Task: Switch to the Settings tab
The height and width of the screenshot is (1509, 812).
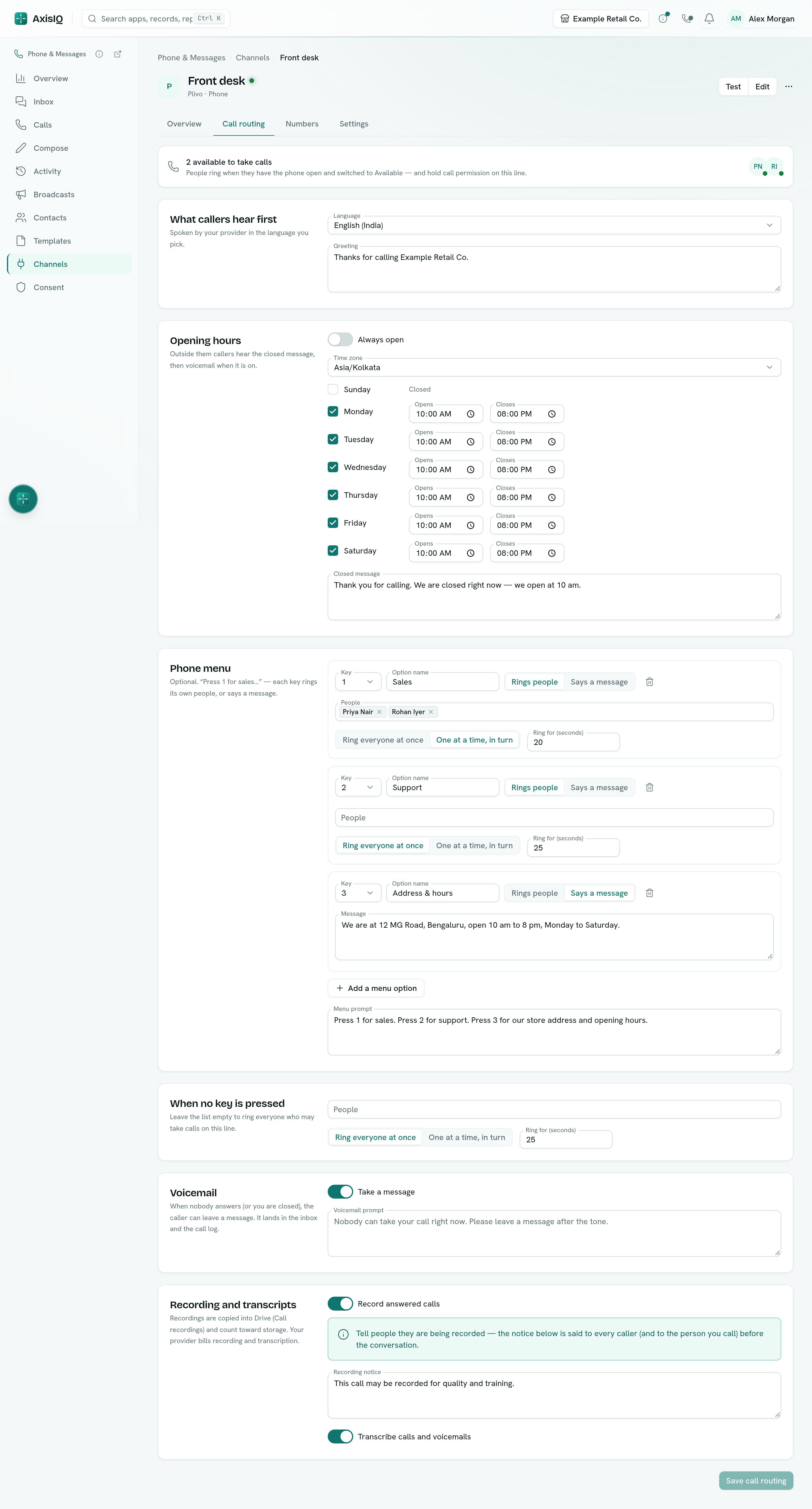Action: 354,124
